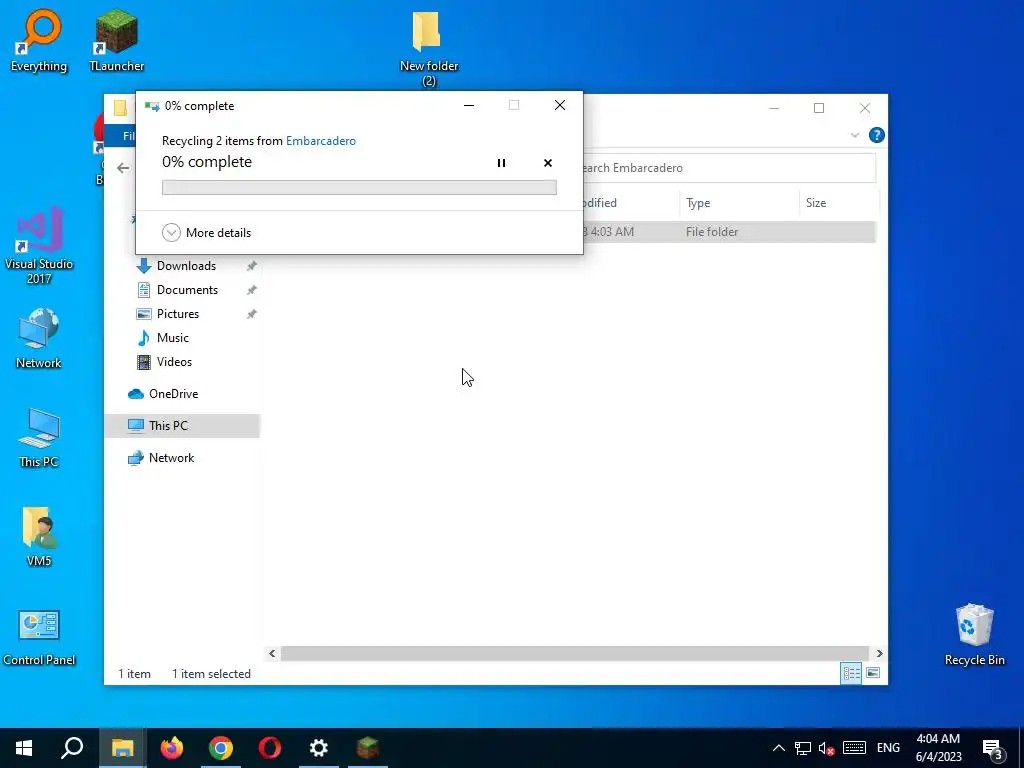Select the Control Panel desktop icon
Image resolution: width=1024 pixels, height=768 pixels.
(39, 638)
